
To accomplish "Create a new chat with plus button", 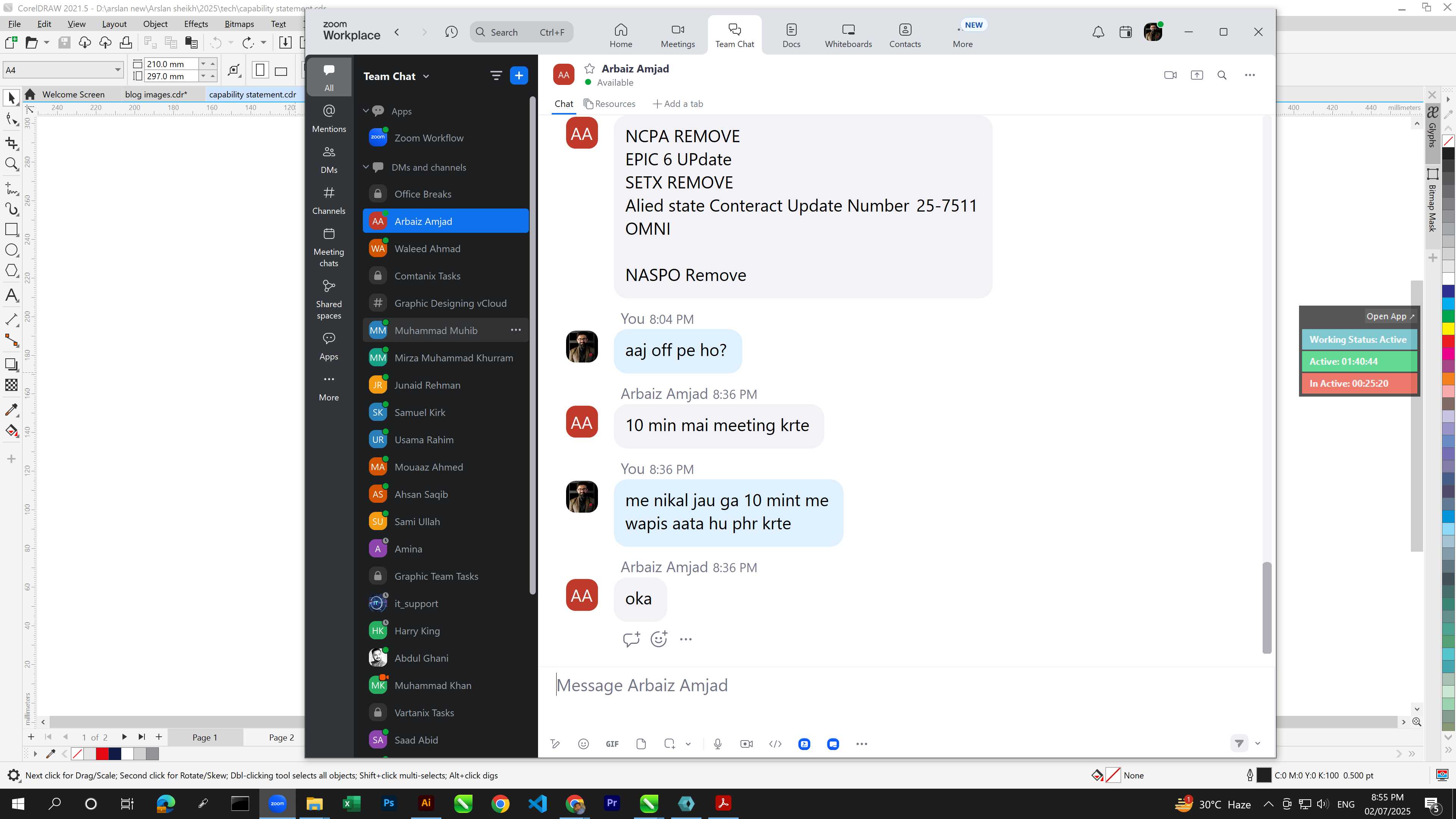I will pyautogui.click(x=519, y=76).
